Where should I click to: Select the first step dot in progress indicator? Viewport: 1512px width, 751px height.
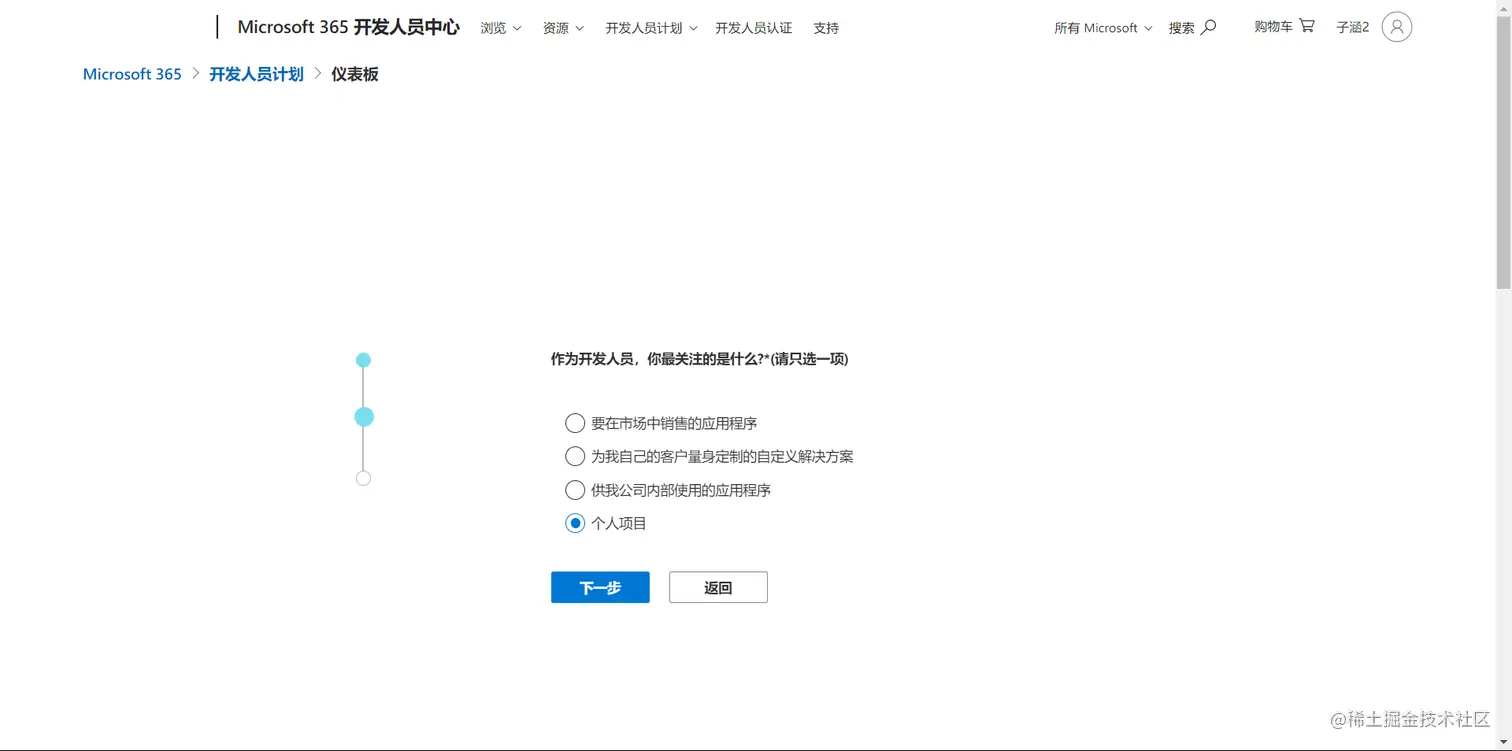[x=363, y=359]
